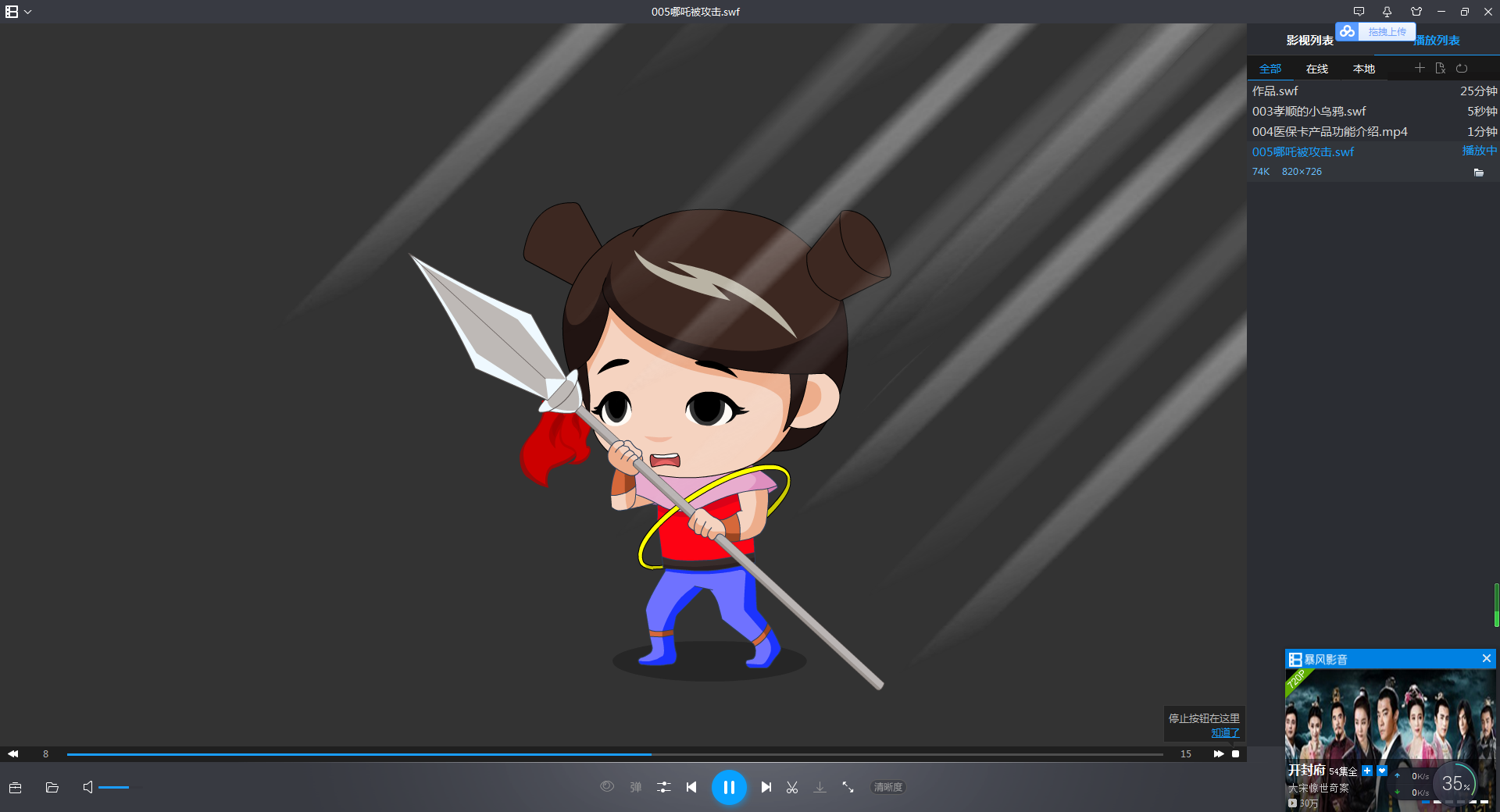Expand the main menu dropdown arrow
Viewport: 1500px width, 812px height.
[x=28, y=12]
